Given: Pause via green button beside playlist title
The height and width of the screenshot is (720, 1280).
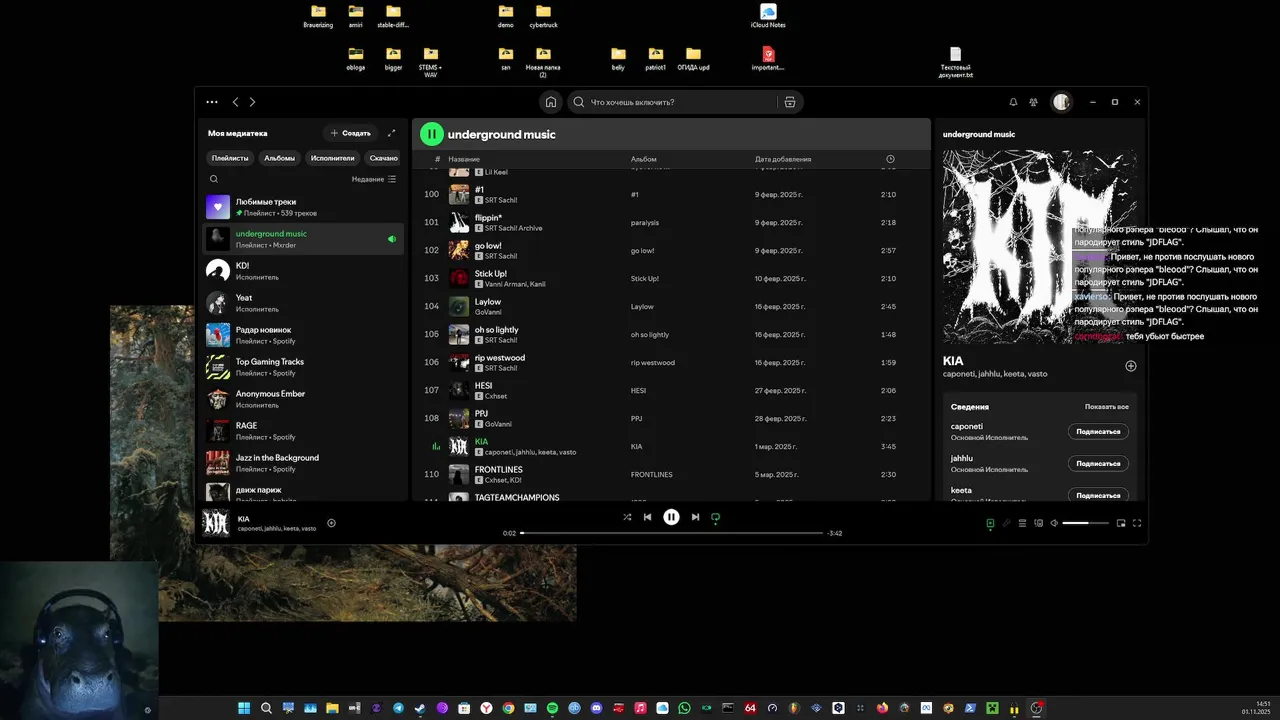Looking at the screenshot, I should (x=431, y=134).
